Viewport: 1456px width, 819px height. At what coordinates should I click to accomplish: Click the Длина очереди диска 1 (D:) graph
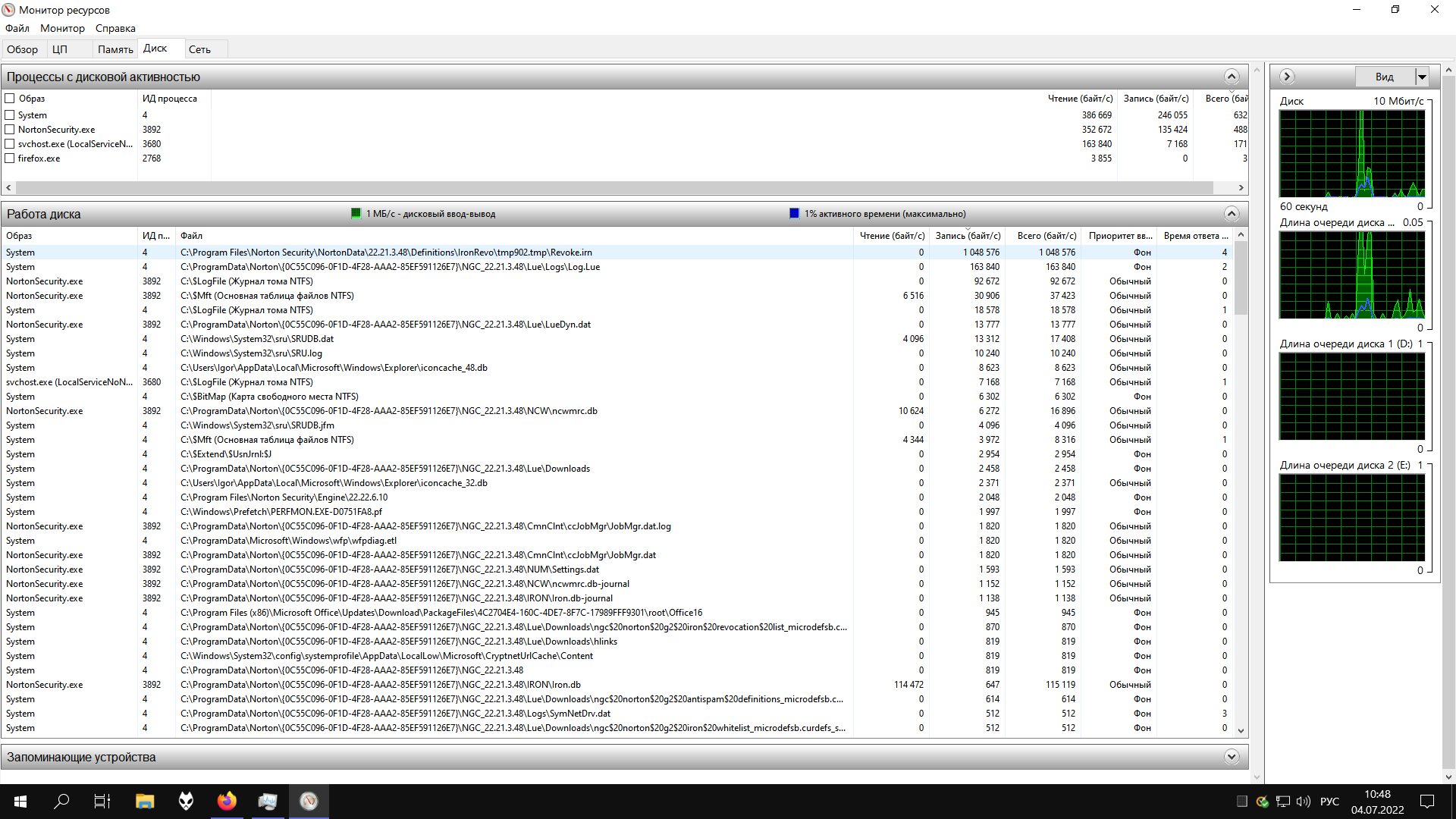[1352, 396]
